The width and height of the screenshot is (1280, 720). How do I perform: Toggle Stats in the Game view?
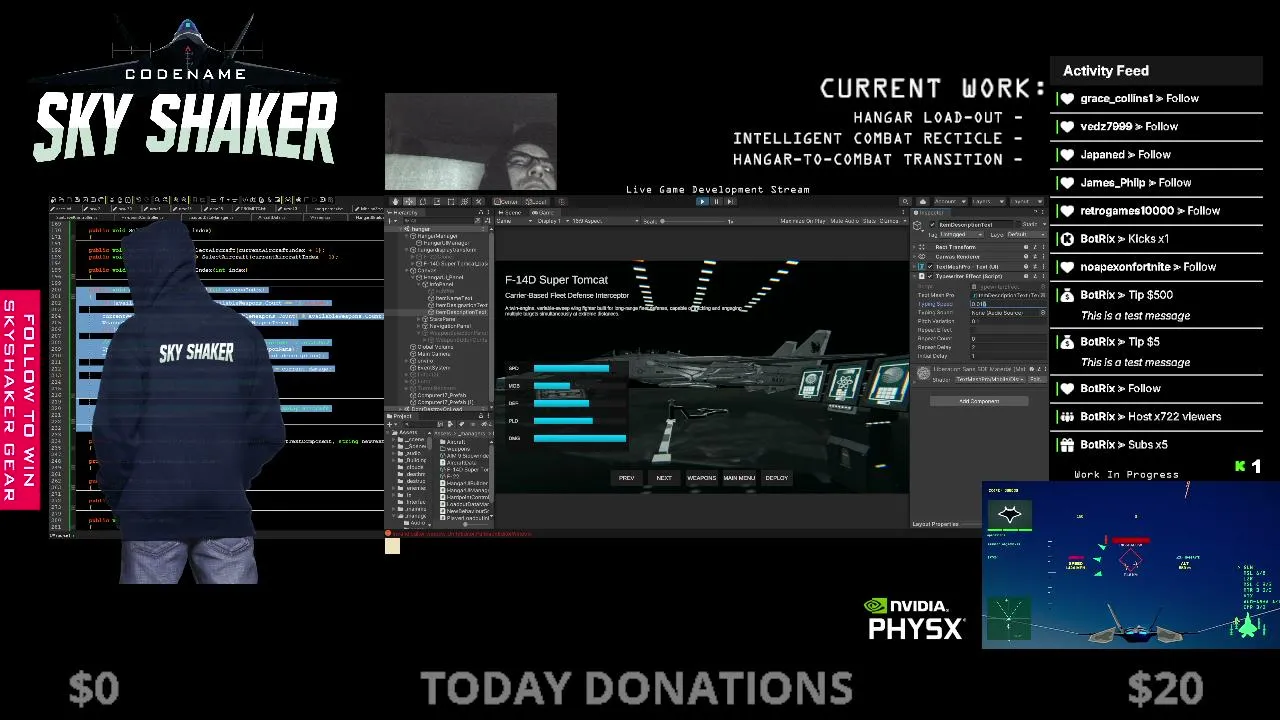point(868,221)
